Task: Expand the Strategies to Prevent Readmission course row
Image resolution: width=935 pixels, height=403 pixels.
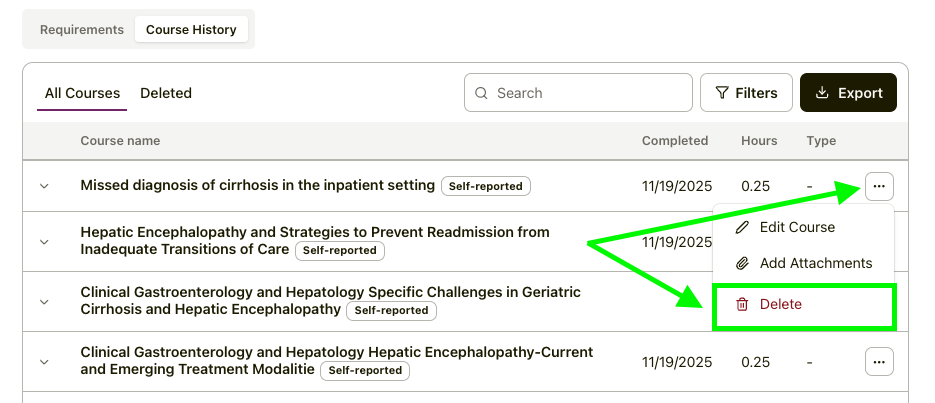Action: coord(44,242)
